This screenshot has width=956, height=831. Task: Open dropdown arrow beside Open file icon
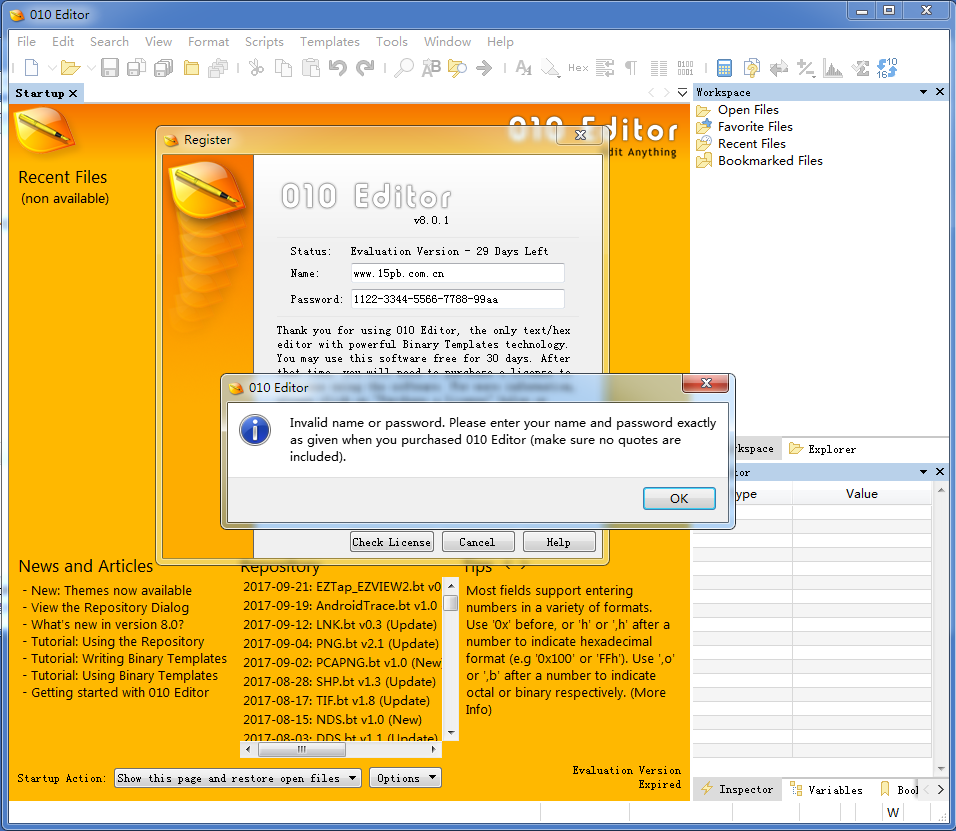[x=91, y=68]
